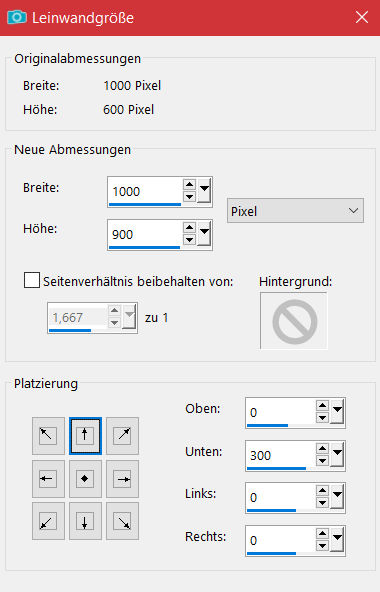Select center placement button
Screen dimensions: 380x592
click(85, 479)
